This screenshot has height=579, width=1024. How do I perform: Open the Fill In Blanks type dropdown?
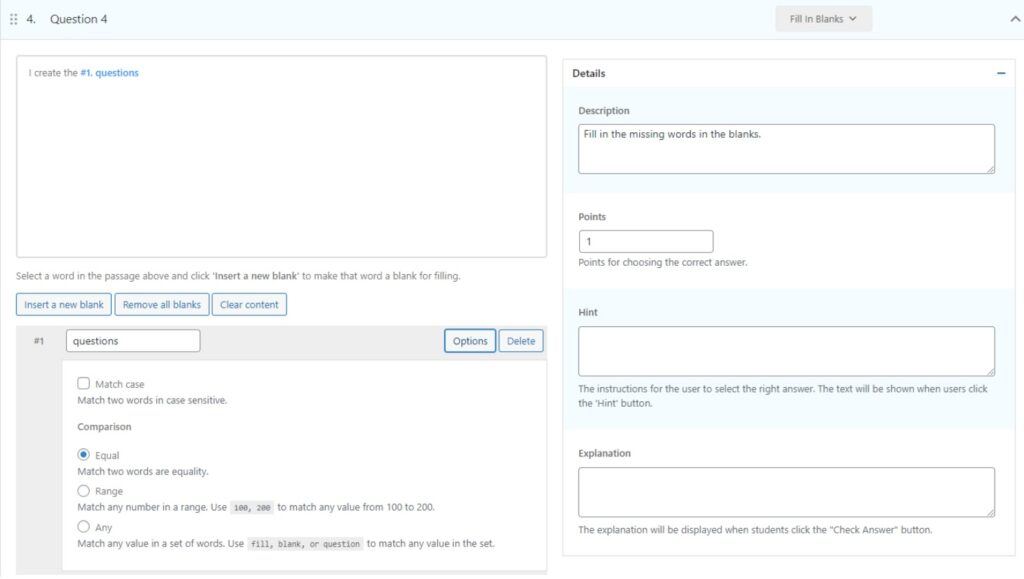tap(823, 19)
